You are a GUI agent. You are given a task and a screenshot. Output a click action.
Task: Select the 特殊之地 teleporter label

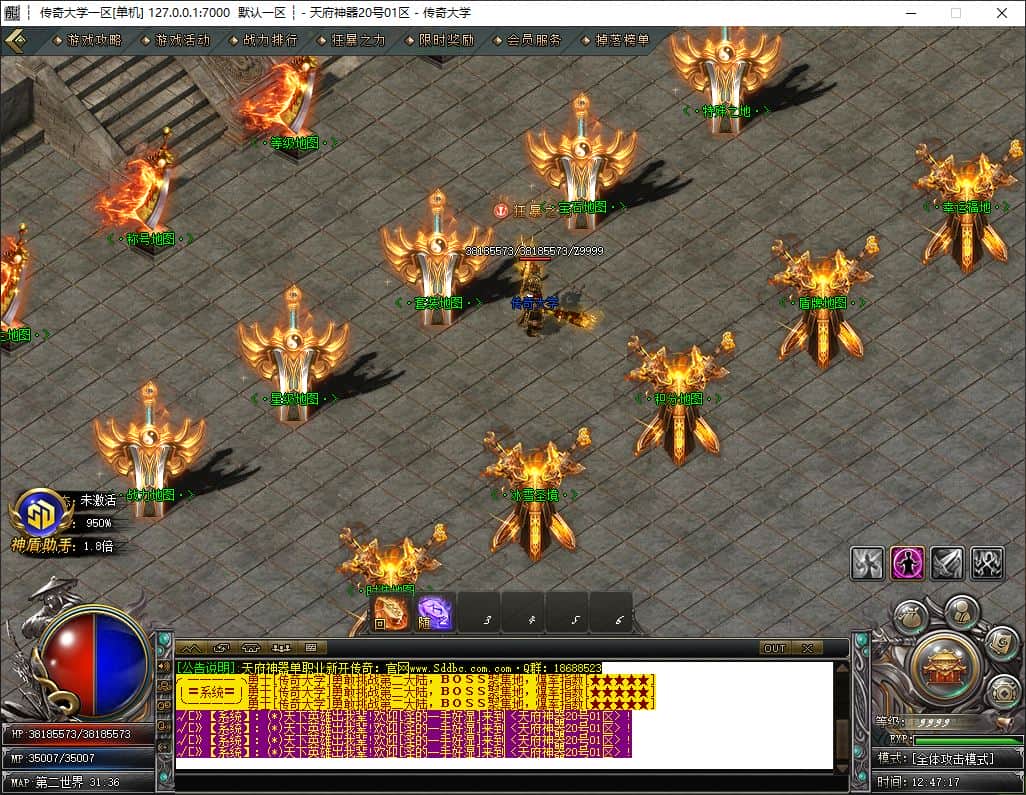(x=726, y=111)
